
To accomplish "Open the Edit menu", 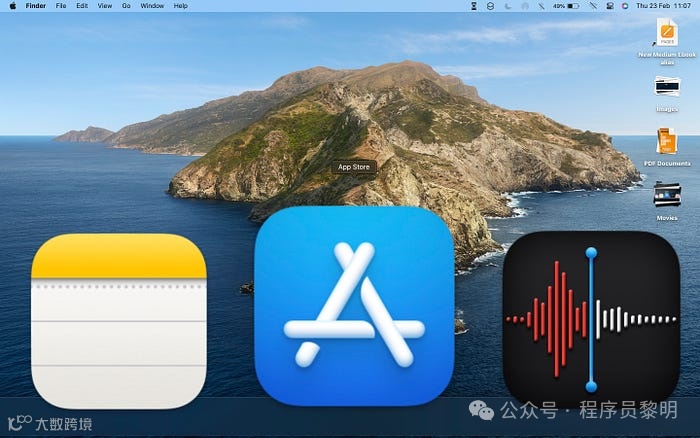I will tap(82, 6).
